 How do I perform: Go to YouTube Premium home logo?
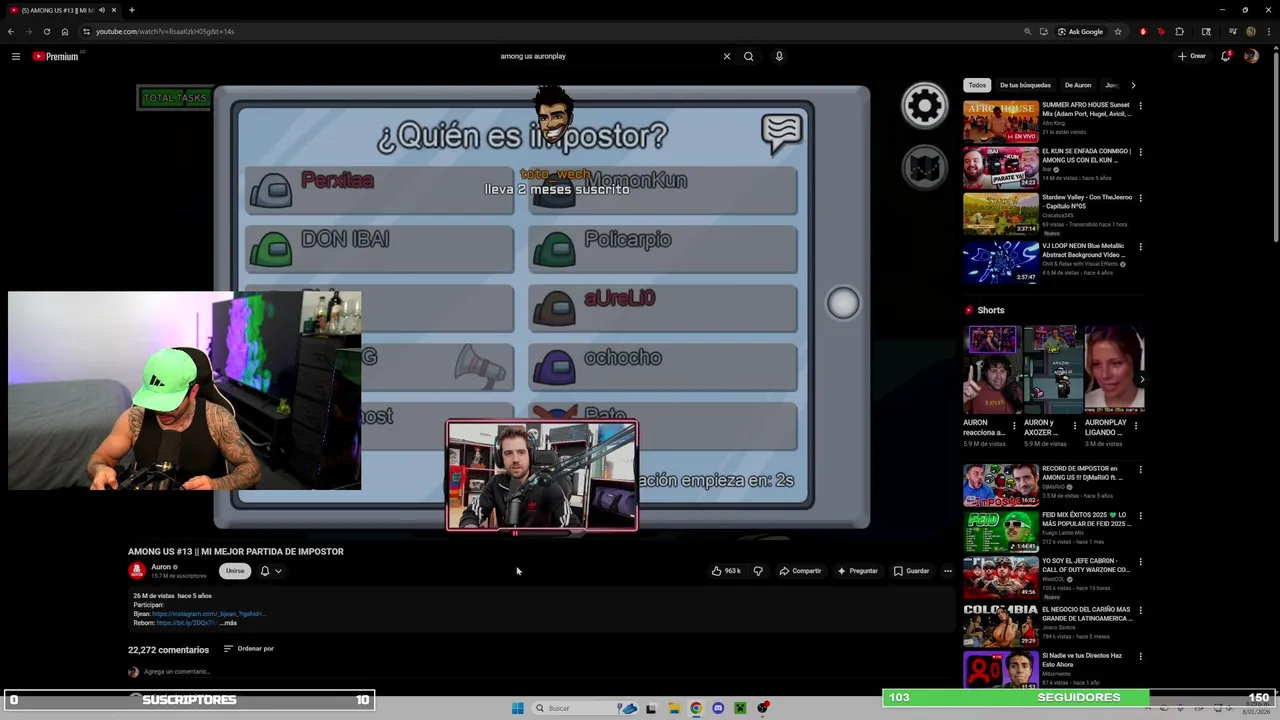pyautogui.click(x=55, y=56)
